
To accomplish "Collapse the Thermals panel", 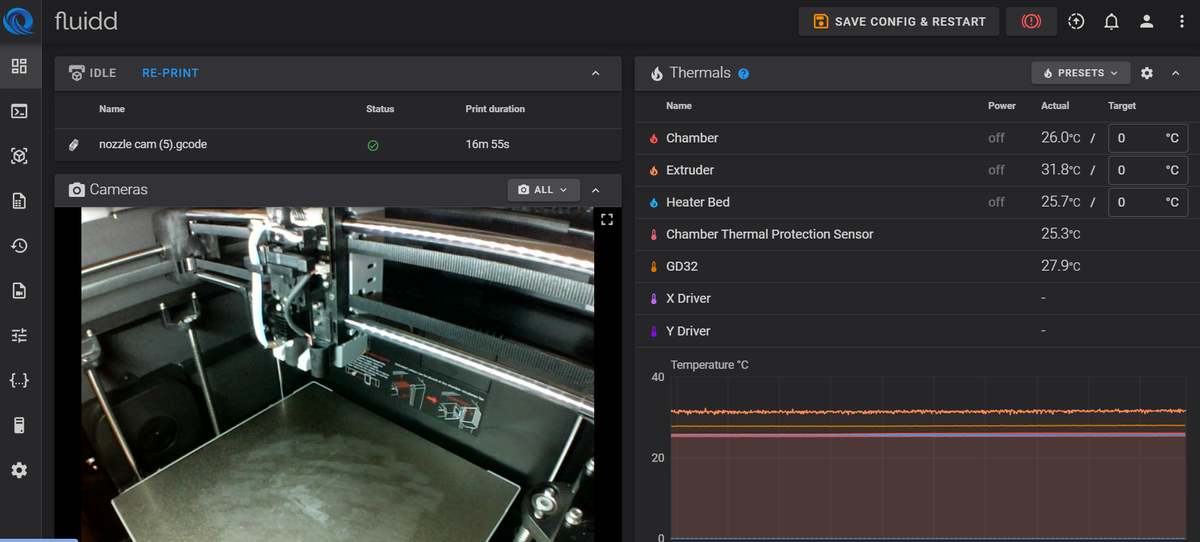I will (x=1176, y=73).
